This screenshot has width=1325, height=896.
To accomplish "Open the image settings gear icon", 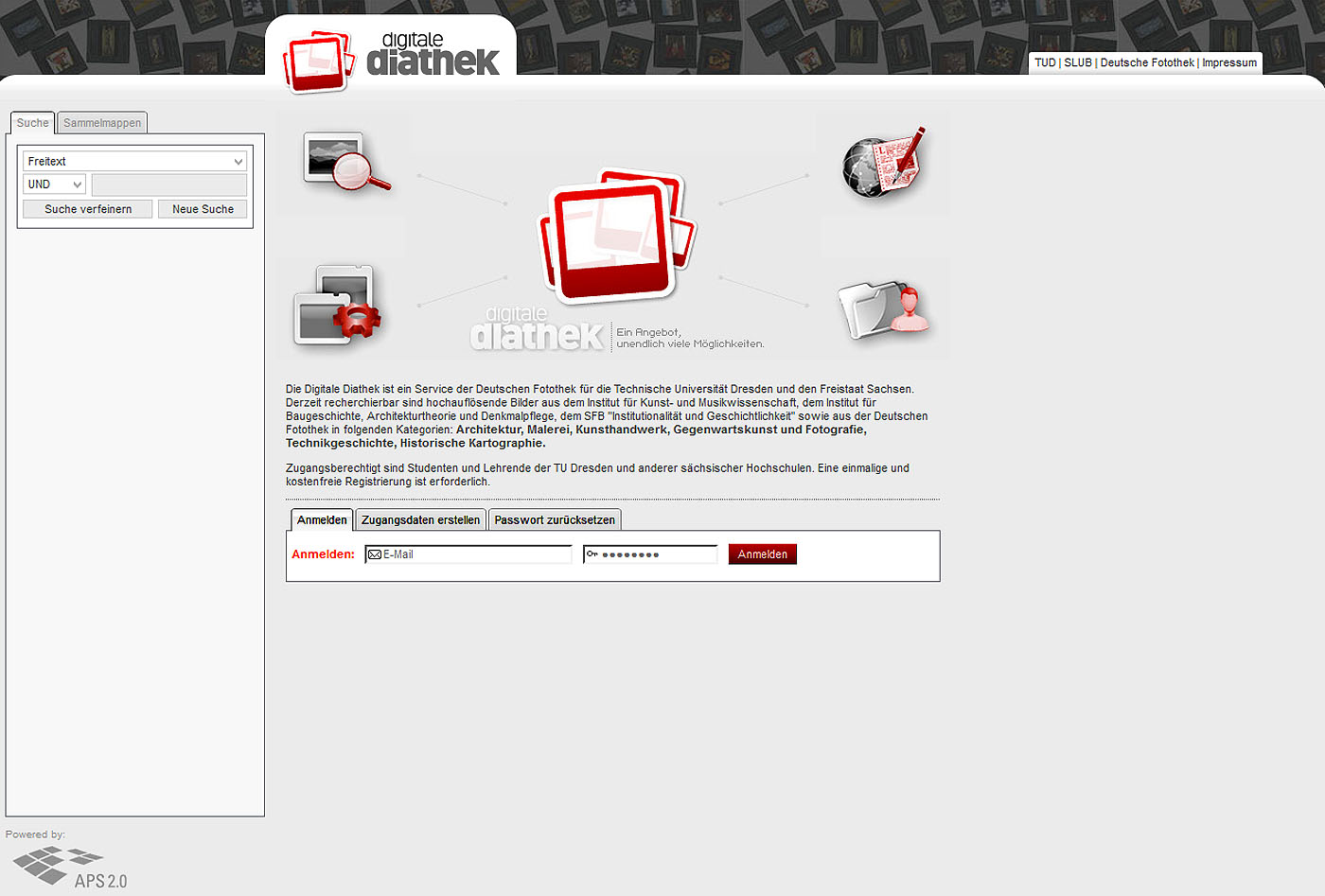I will pyautogui.click(x=339, y=305).
